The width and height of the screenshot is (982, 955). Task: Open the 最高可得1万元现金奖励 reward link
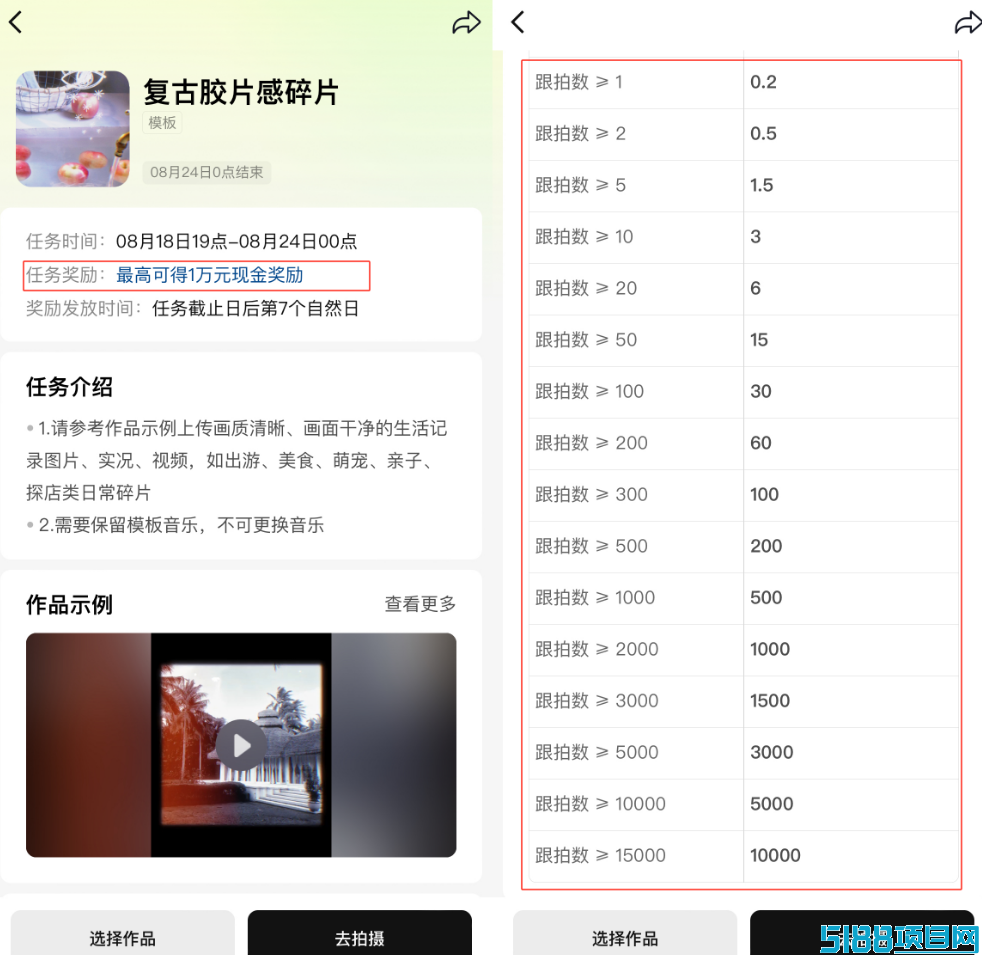[x=209, y=275]
